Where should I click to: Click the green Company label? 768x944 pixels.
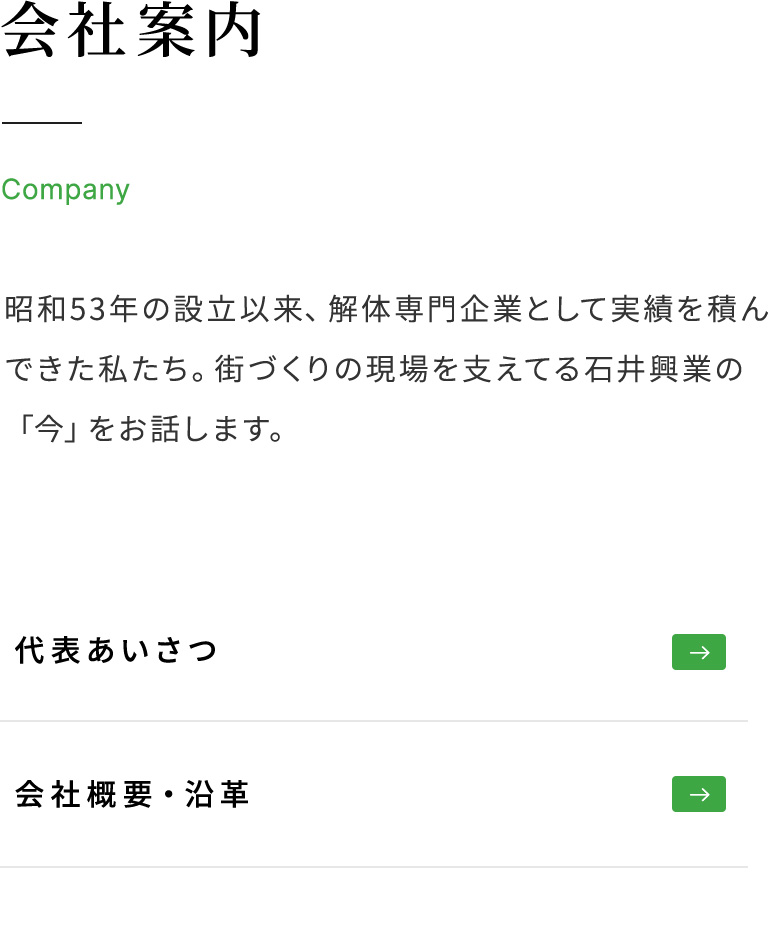coord(66,190)
